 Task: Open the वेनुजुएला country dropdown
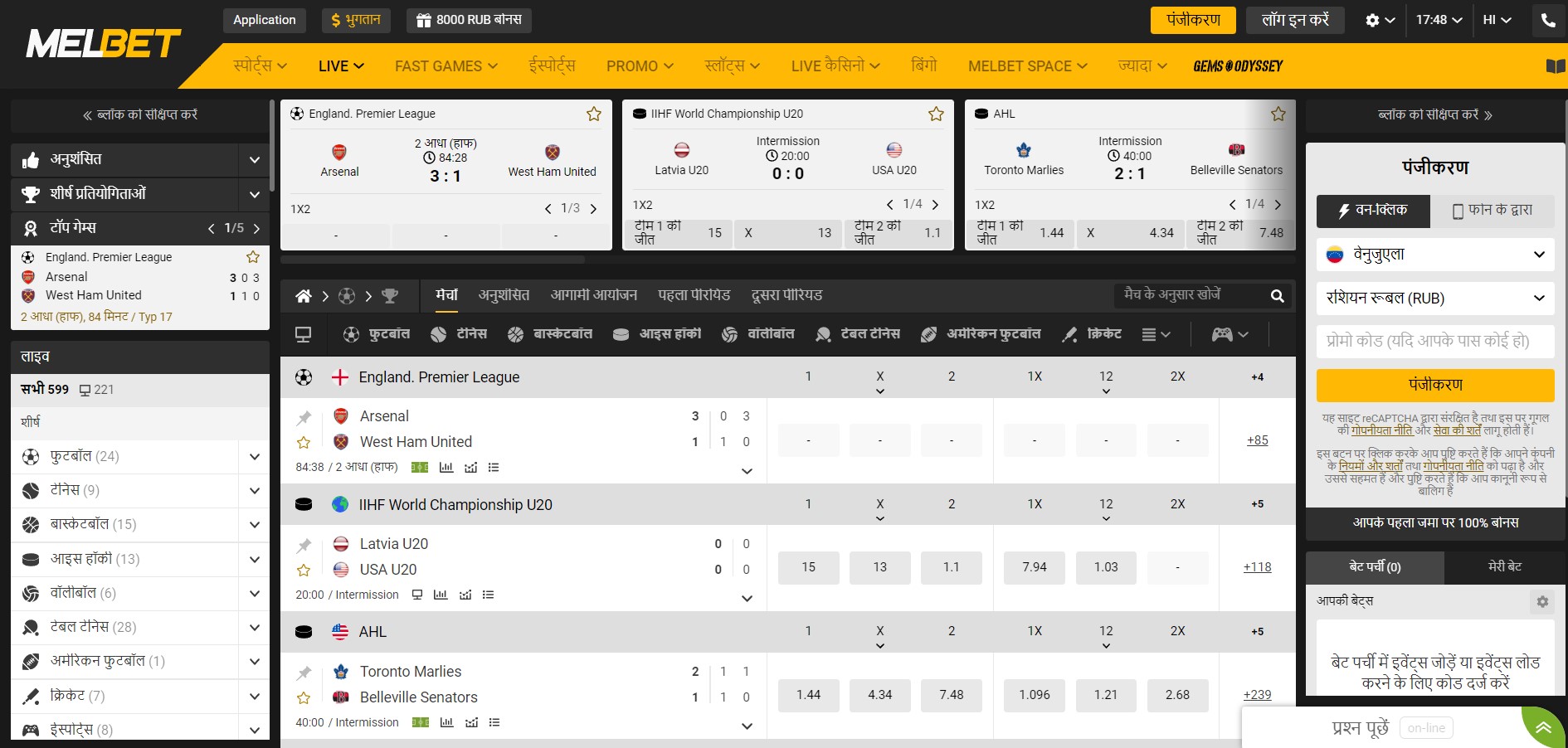(1435, 255)
